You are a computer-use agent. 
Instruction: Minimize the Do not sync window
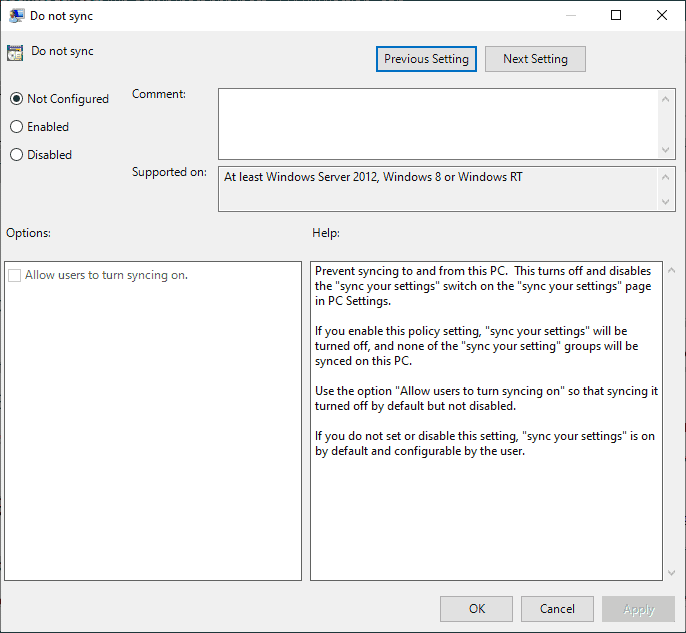click(x=570, y=15)
